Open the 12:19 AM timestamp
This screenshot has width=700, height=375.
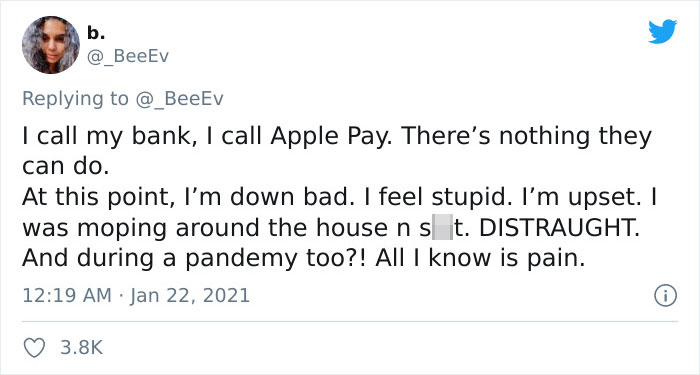click(x=67, y=296)
